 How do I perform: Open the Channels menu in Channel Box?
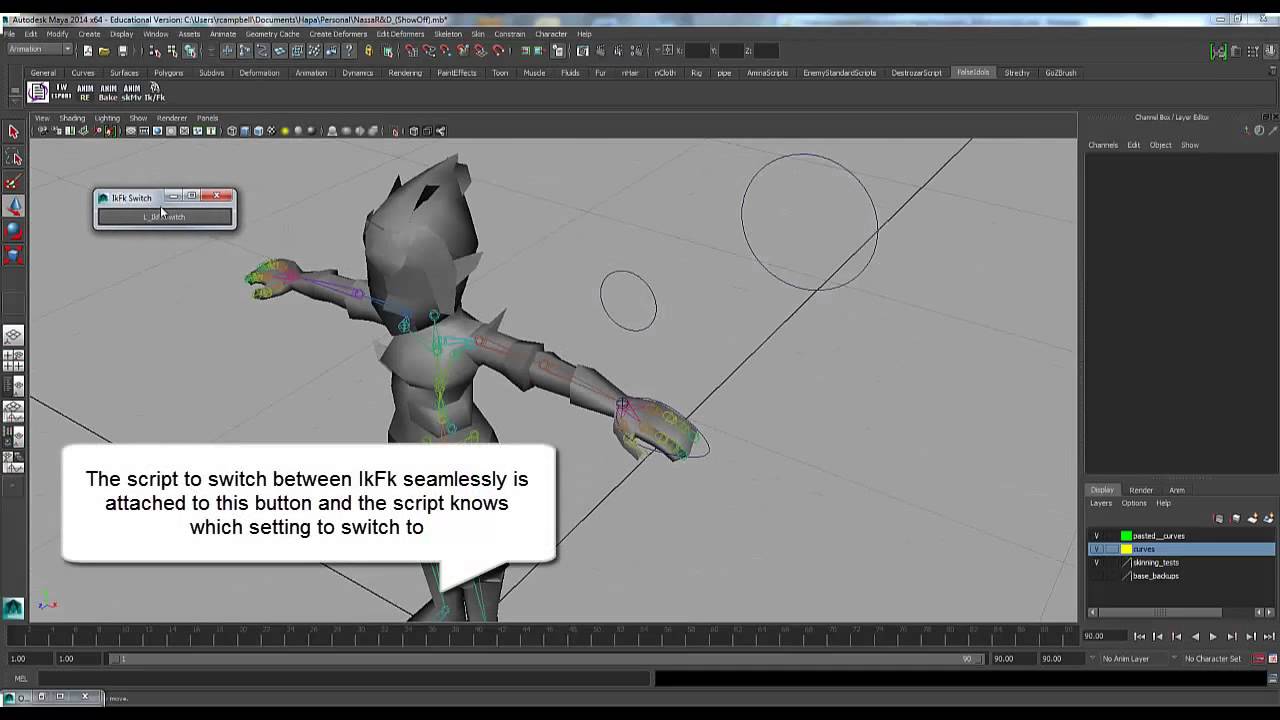click(x=1103, y=145)
